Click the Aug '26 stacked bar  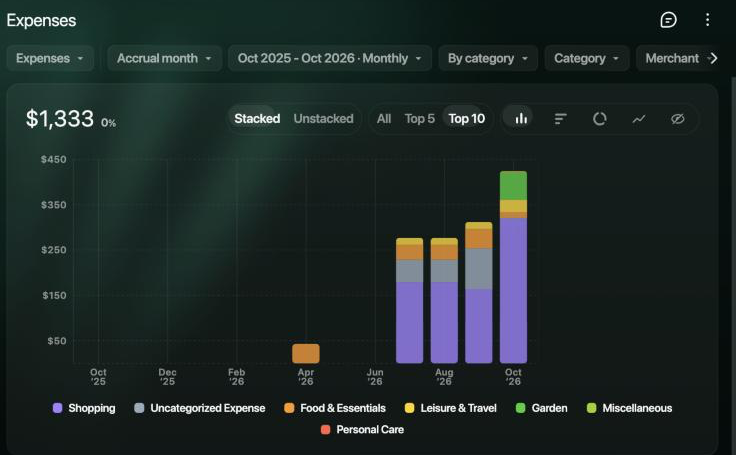[444, 301]
